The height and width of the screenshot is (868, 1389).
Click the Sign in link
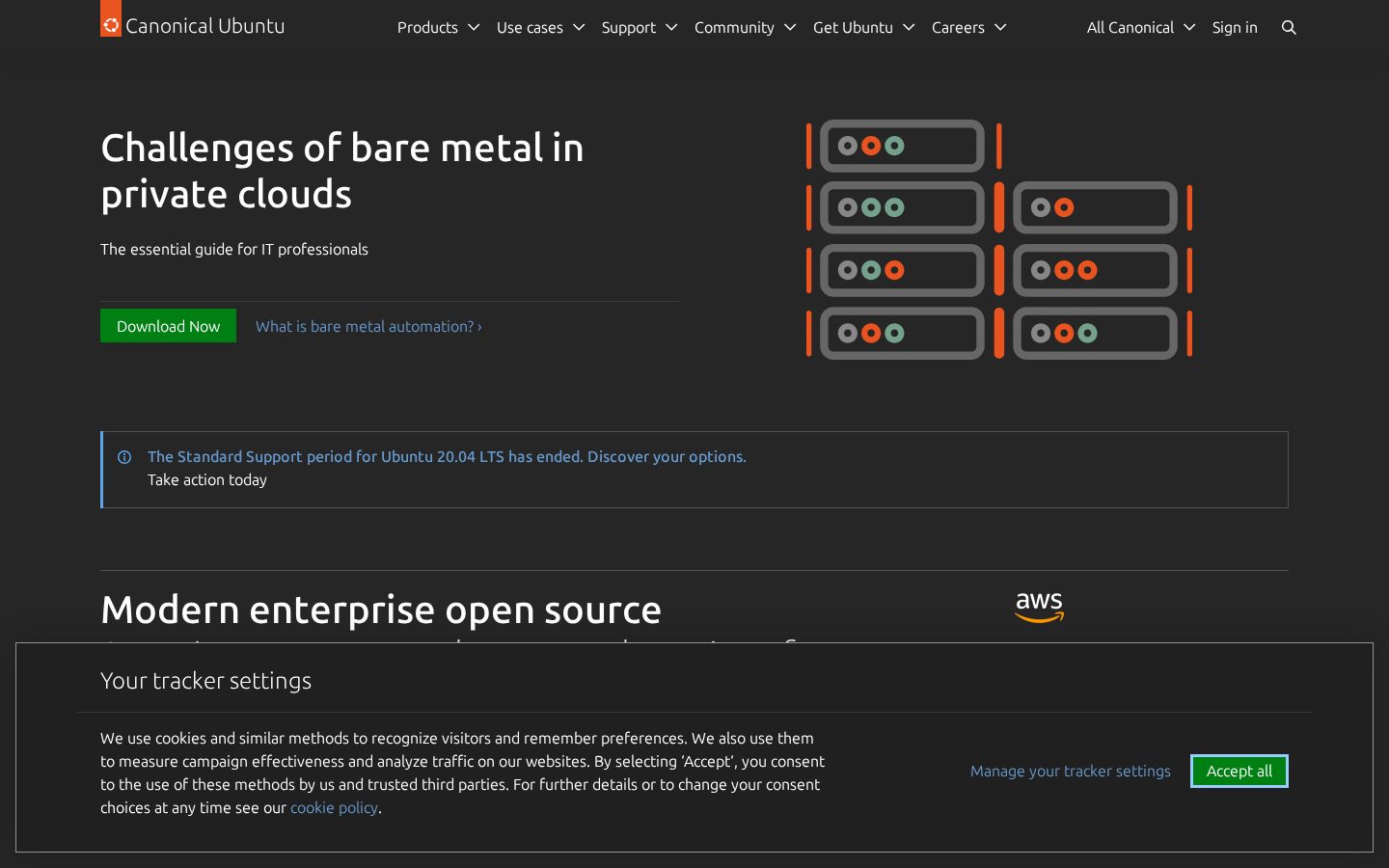tap(1235, 28)
